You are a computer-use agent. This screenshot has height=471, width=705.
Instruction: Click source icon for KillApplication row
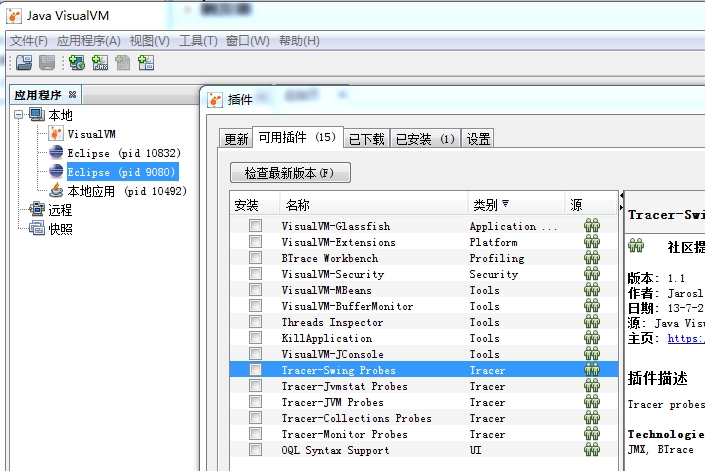[x=592, y=338]
